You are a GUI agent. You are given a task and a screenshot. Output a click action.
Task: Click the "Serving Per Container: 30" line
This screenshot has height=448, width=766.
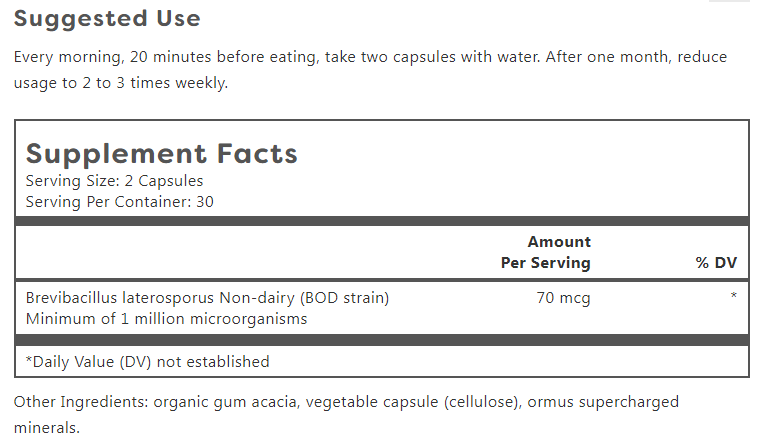coord(119,201)
